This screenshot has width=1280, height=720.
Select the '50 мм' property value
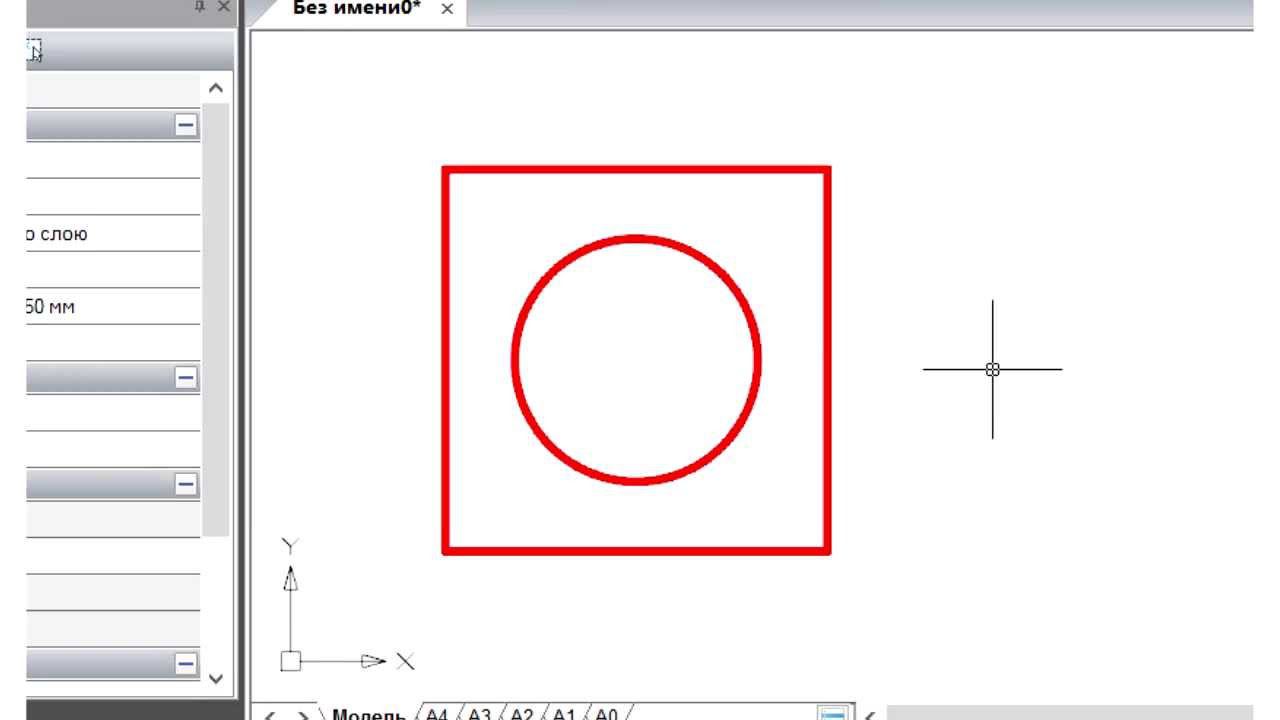(112, 307)
